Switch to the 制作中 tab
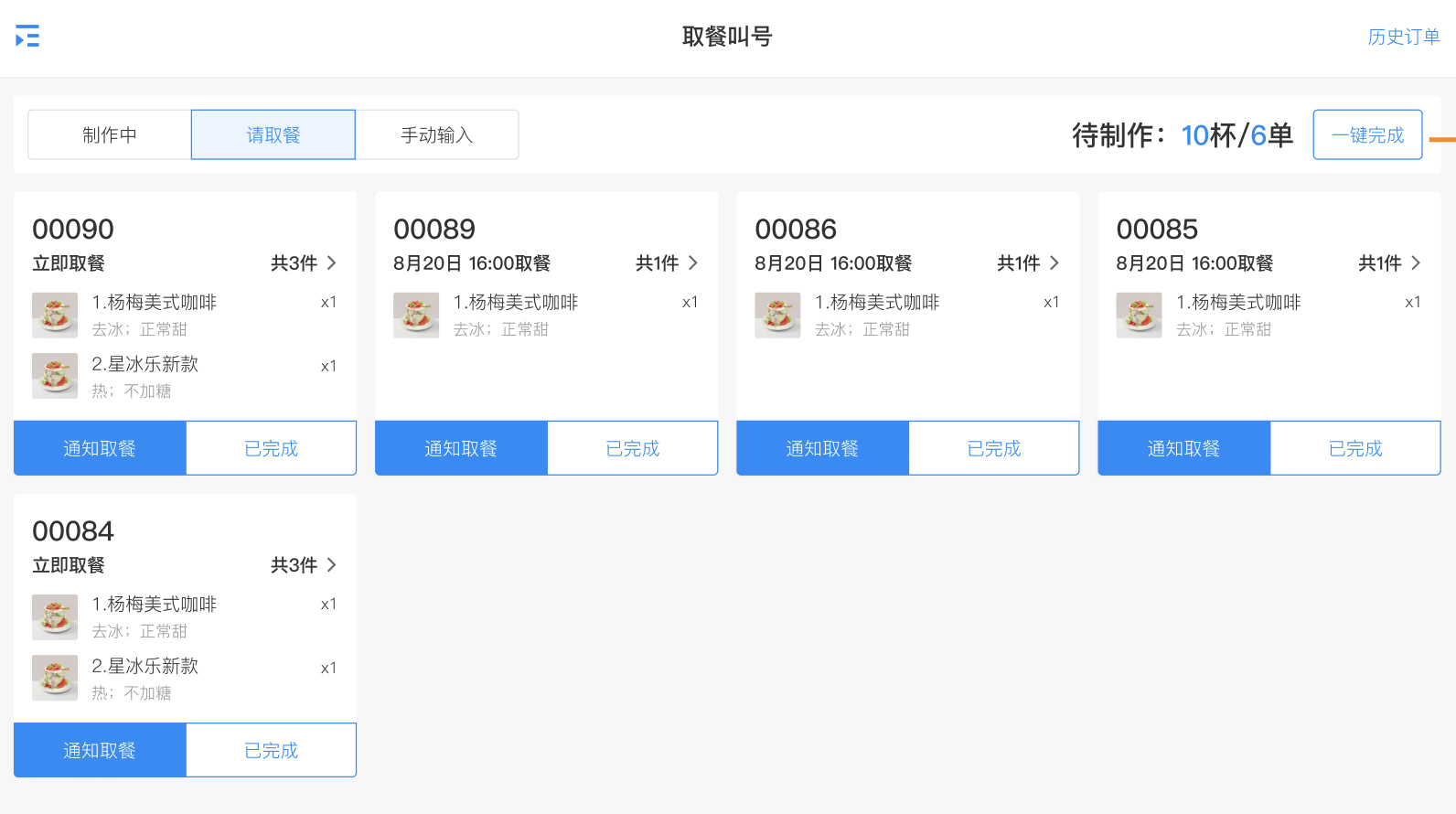Viewport: 1456px width, 814px height. [110, 135]
